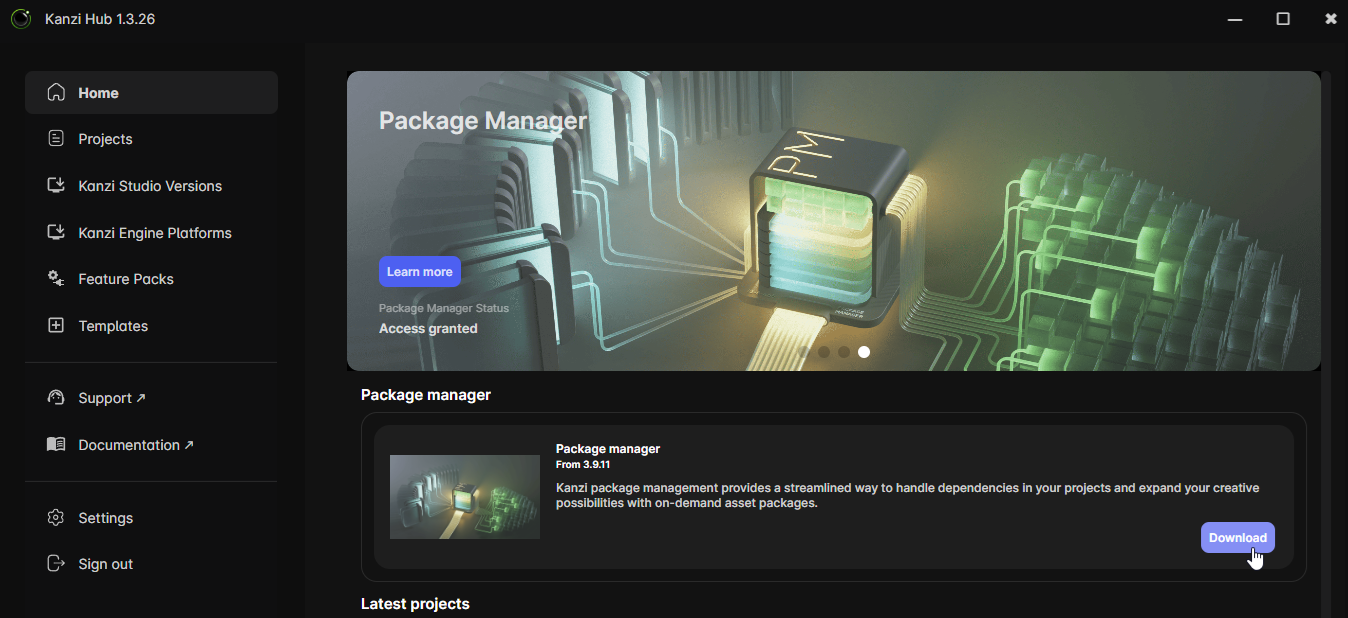Click the Kanzi Hub logo
The width and height of the screenshot is (1348, 618).
click(x=21, y=18)
